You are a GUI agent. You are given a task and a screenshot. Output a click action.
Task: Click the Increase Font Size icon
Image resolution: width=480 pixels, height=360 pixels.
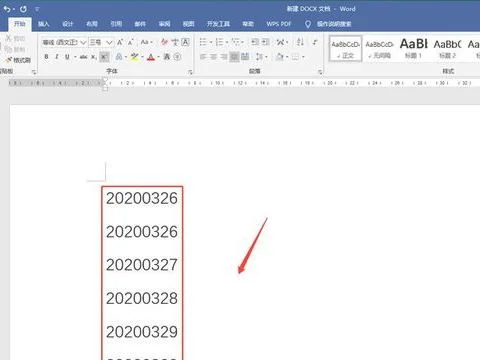point(120,42)
